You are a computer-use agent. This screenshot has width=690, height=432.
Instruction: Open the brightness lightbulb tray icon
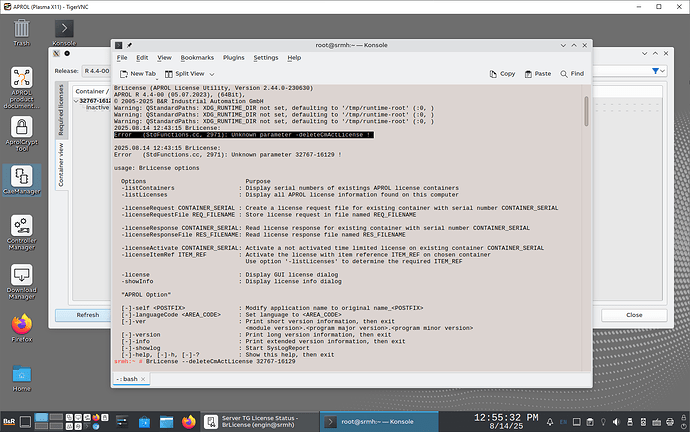(603, 422)
